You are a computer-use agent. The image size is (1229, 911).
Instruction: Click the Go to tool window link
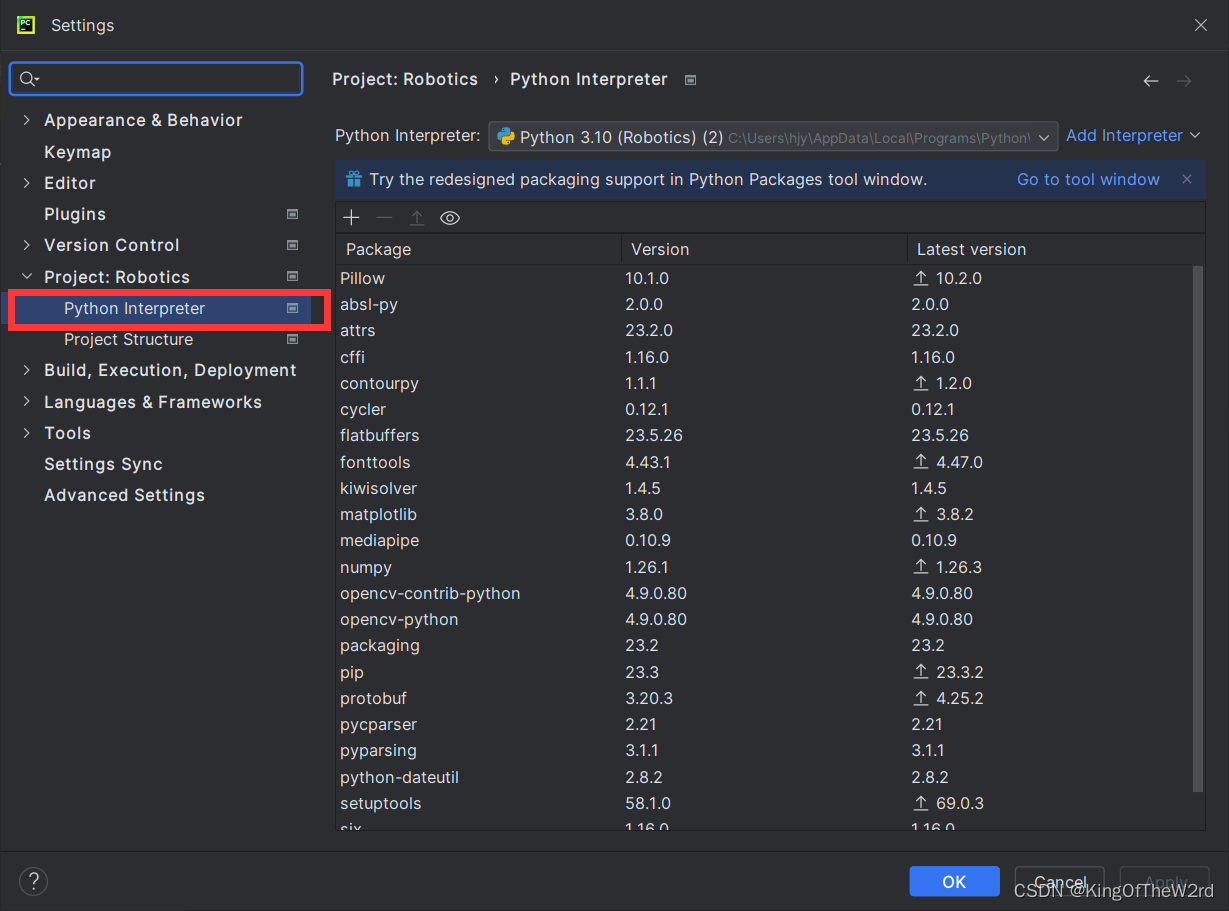[x=1088, y=179]
